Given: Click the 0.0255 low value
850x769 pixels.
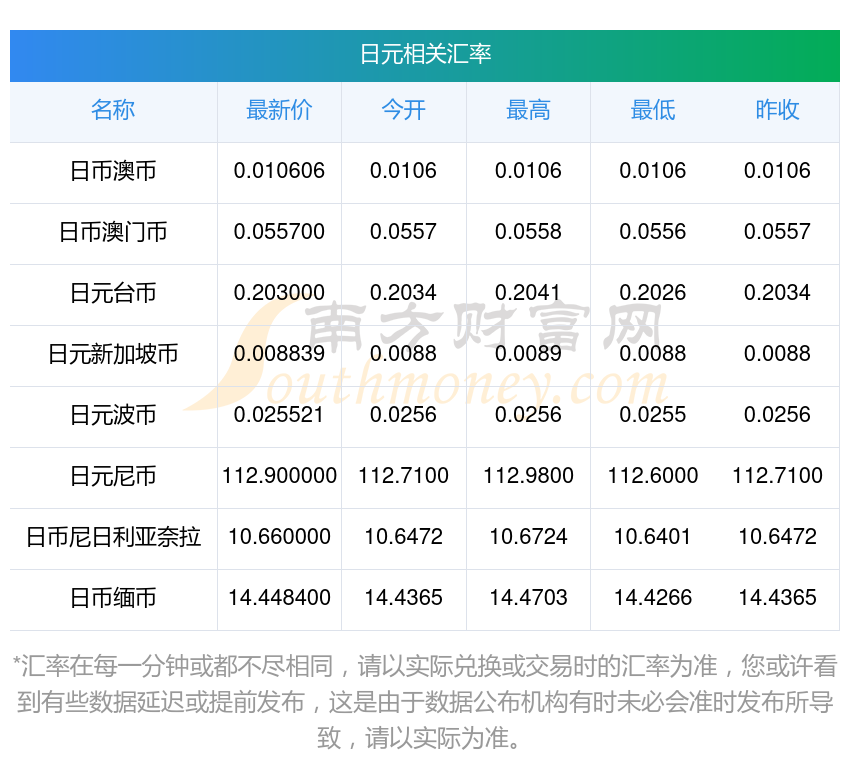Looking at the screenshot, I should (x=653, y=415).
